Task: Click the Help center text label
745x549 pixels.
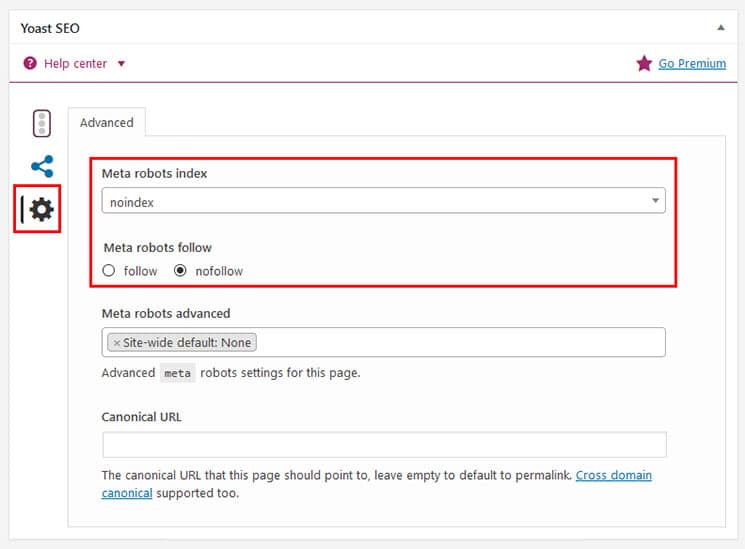Action: pyautogui.click(x=75, y=63)
